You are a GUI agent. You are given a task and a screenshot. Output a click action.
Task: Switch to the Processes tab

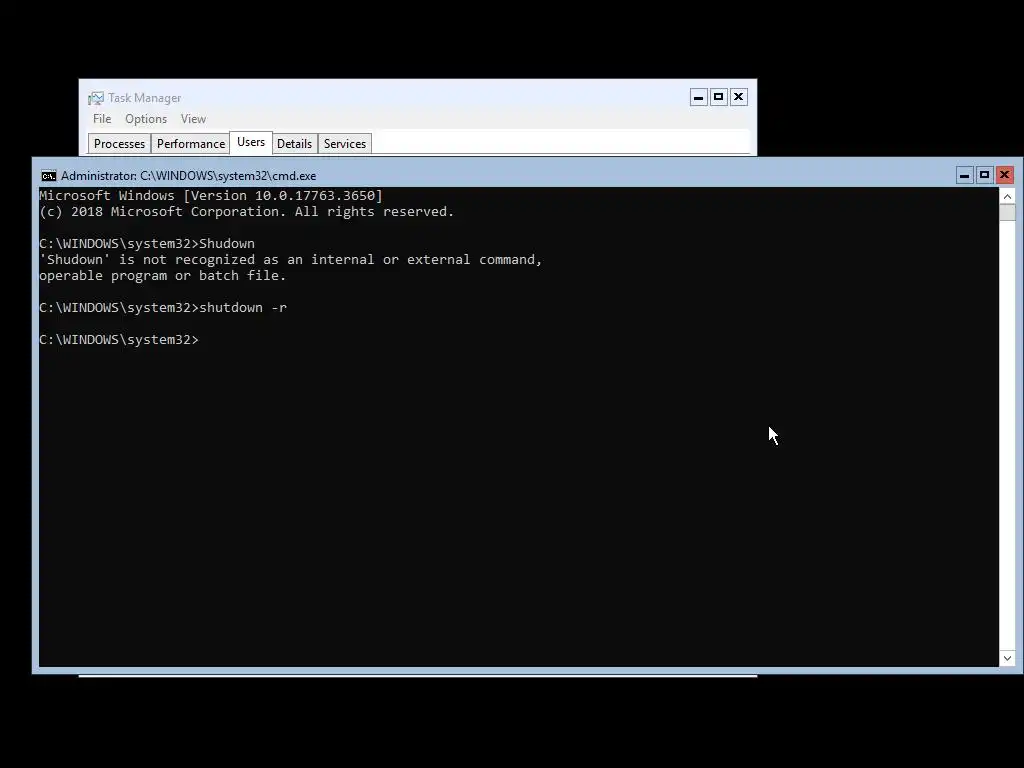[x=120, y=144]
